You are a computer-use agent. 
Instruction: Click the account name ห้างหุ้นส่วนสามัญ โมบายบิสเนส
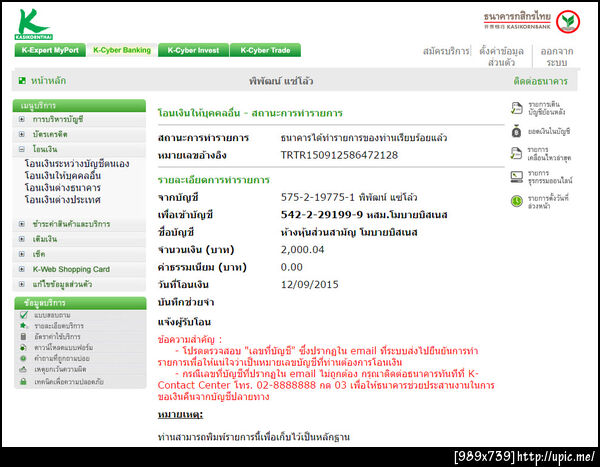(349, 232)
